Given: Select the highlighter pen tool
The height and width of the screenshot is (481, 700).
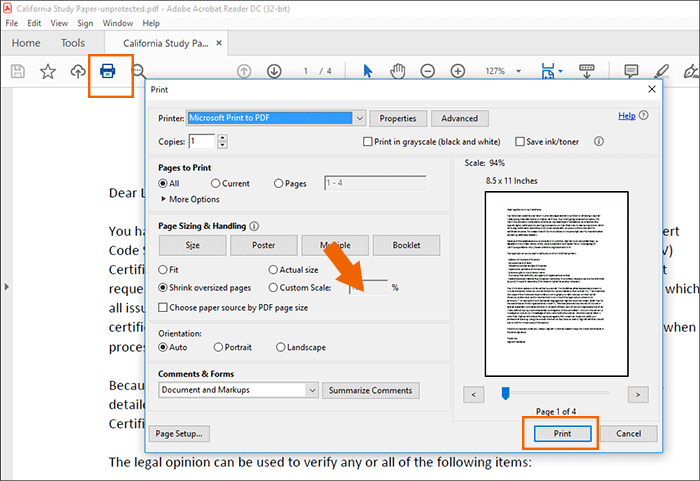Looking at the screenshot, I should pos(661,71).
